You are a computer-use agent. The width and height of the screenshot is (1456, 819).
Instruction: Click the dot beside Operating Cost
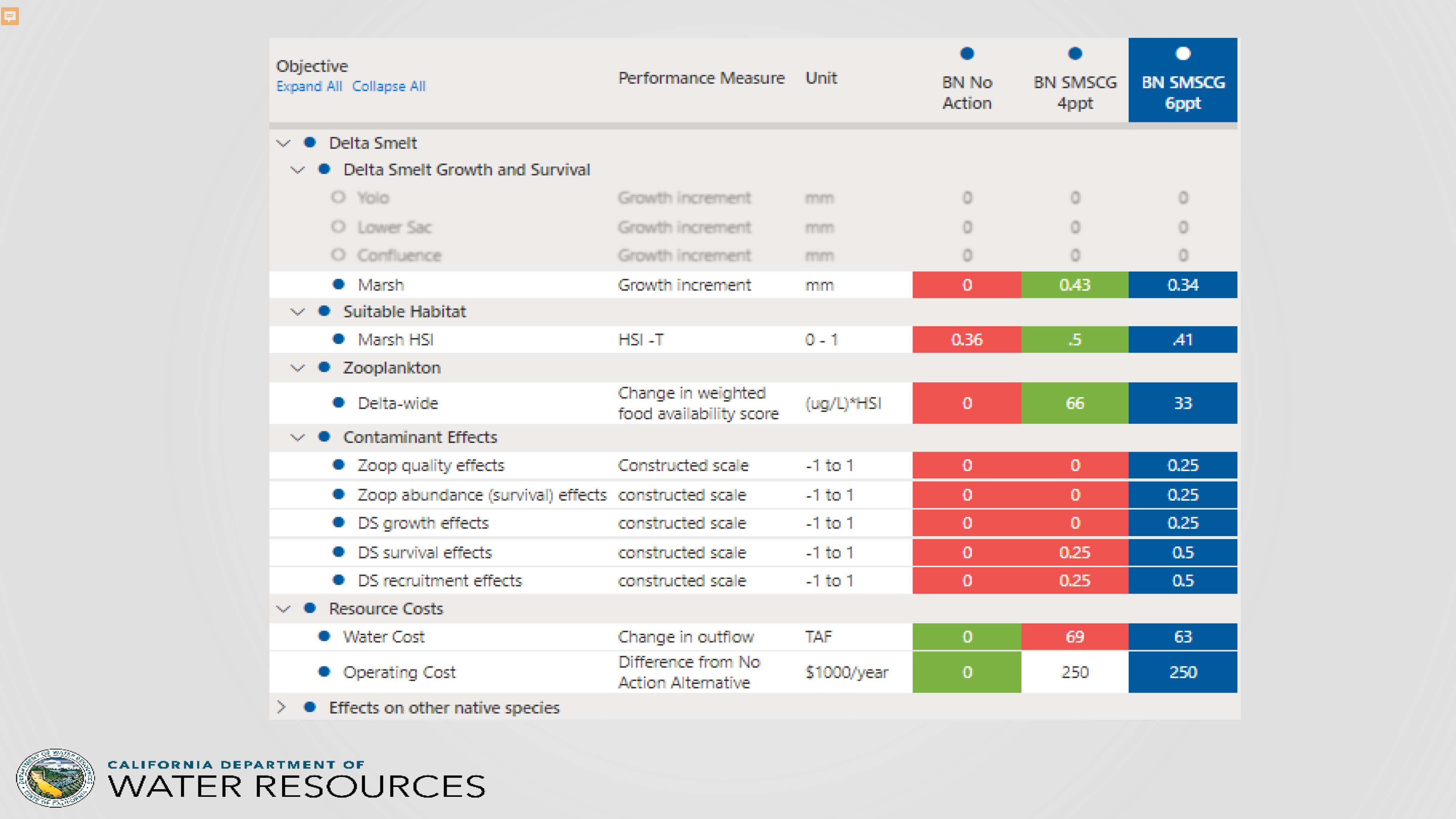click(324, 672)
